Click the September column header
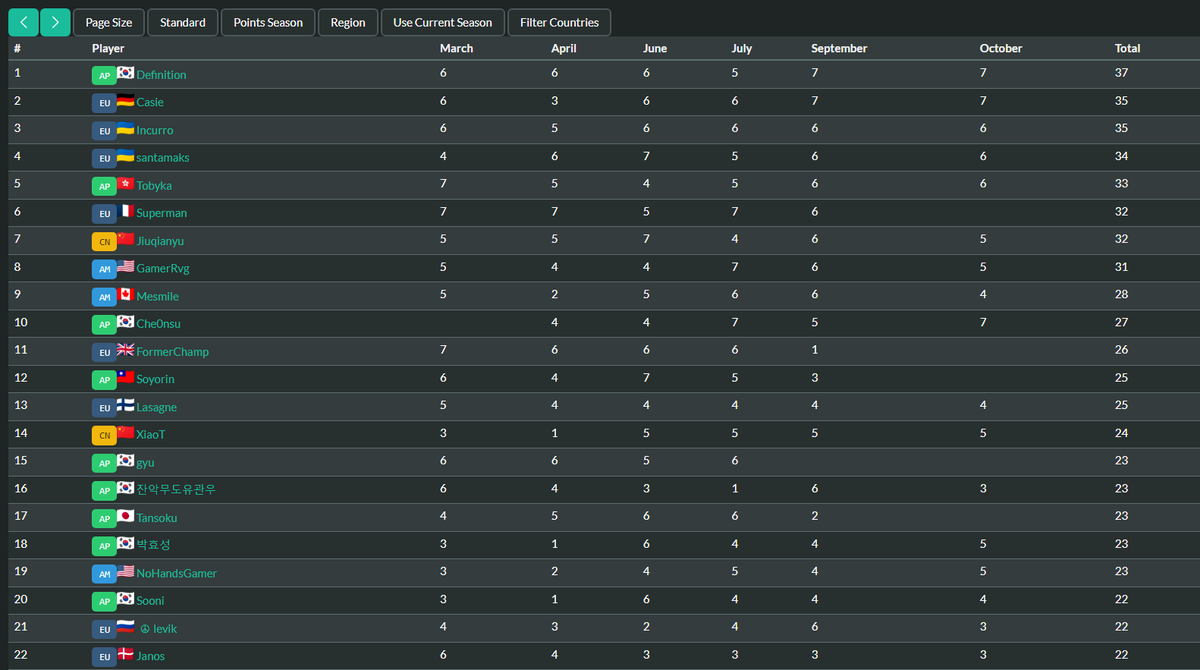1200x670 pixels. click(839, 48)
